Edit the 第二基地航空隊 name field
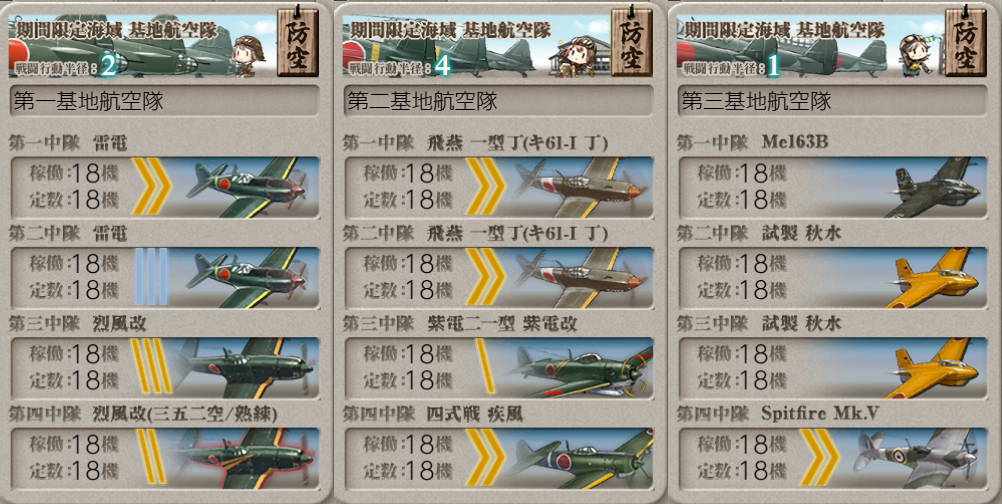The width and height of the screenshot is (1002, 504). point(498,101)
